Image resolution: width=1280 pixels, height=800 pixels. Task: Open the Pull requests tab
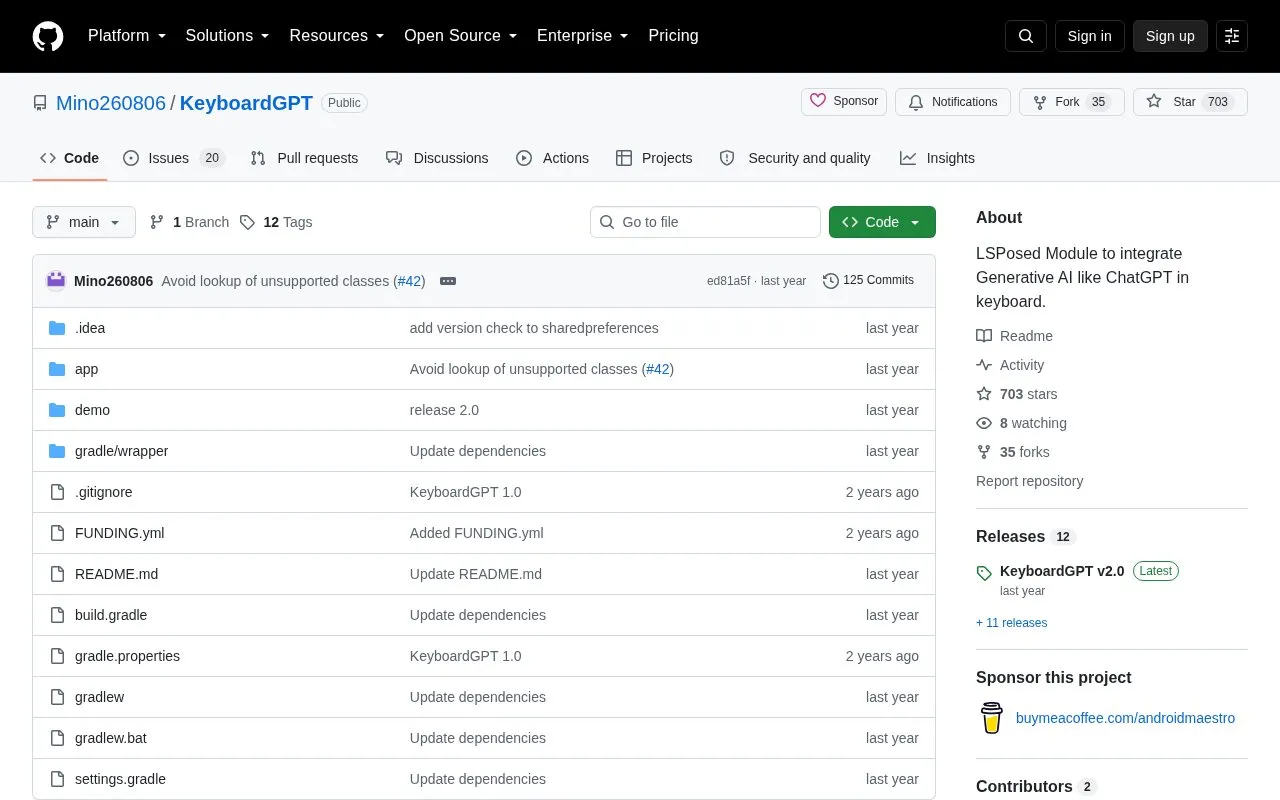[304, 158]
